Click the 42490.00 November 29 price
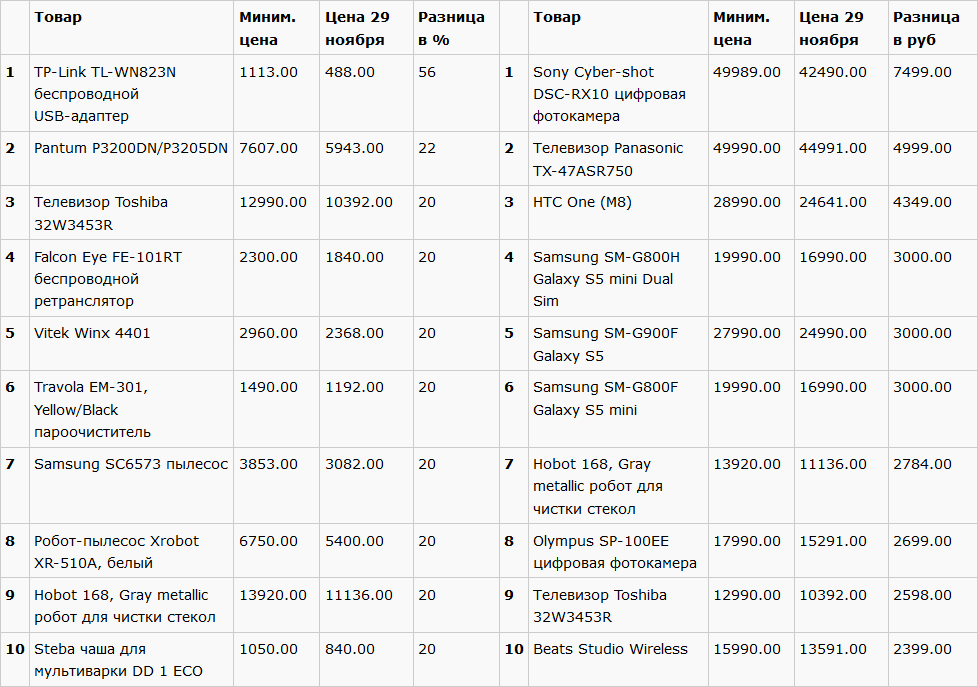 click(832, 72)
